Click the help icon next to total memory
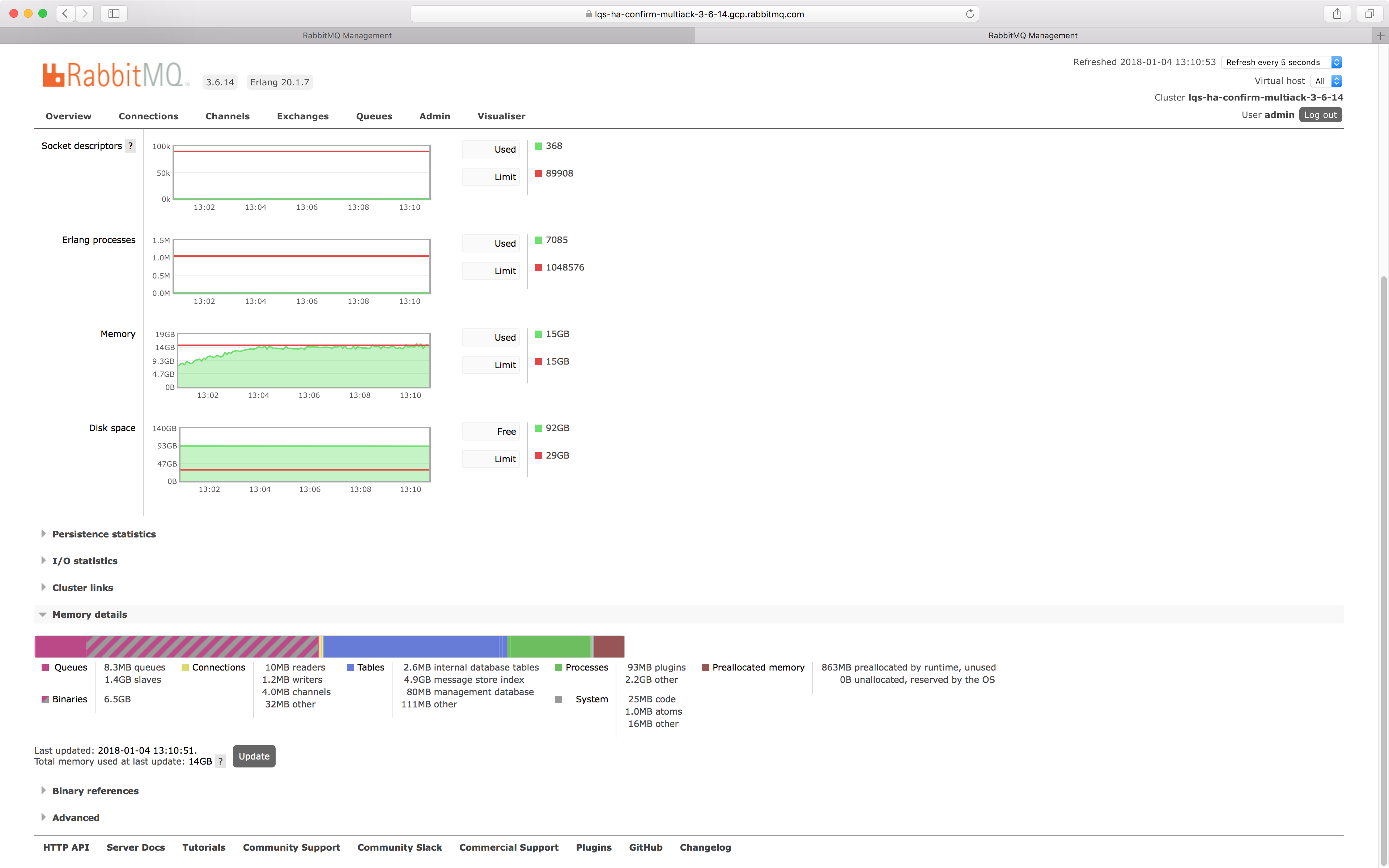Screen dimensions: 1389x868 tap(220, 762)
